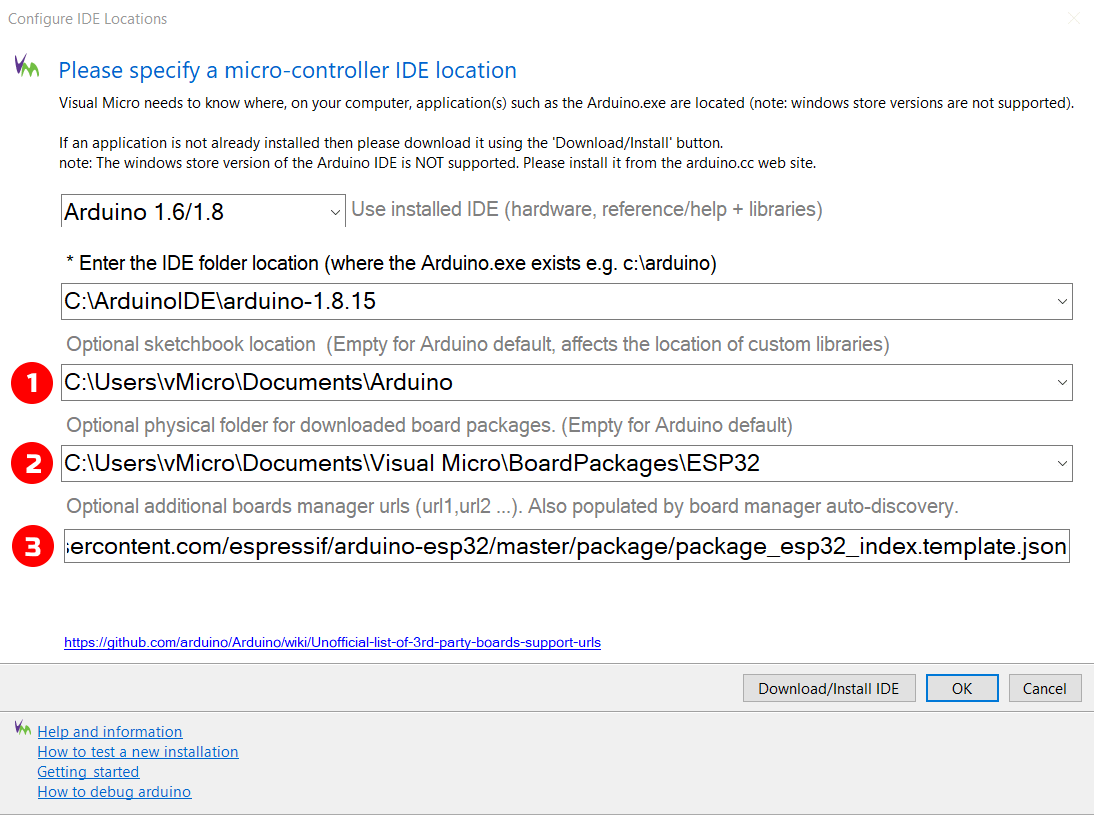Click the 'Use installed IDE' description text
The image size is (1094, 815).
587,209
